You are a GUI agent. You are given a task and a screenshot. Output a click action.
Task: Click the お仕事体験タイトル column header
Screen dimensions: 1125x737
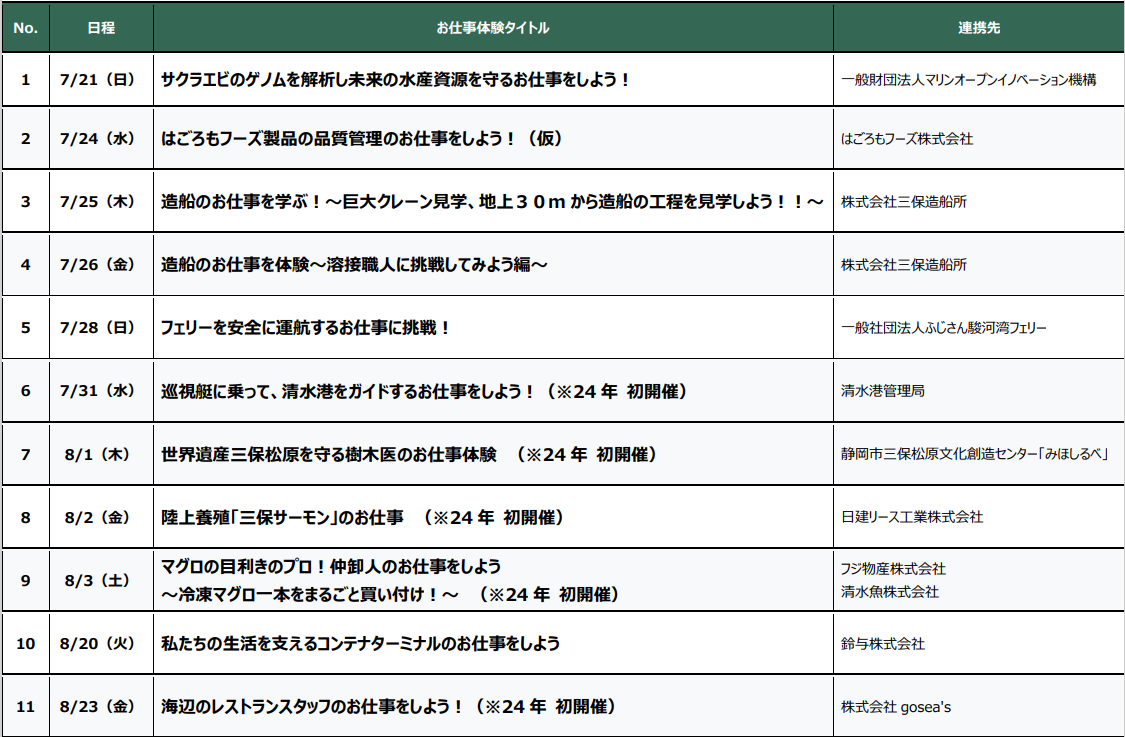493,28
